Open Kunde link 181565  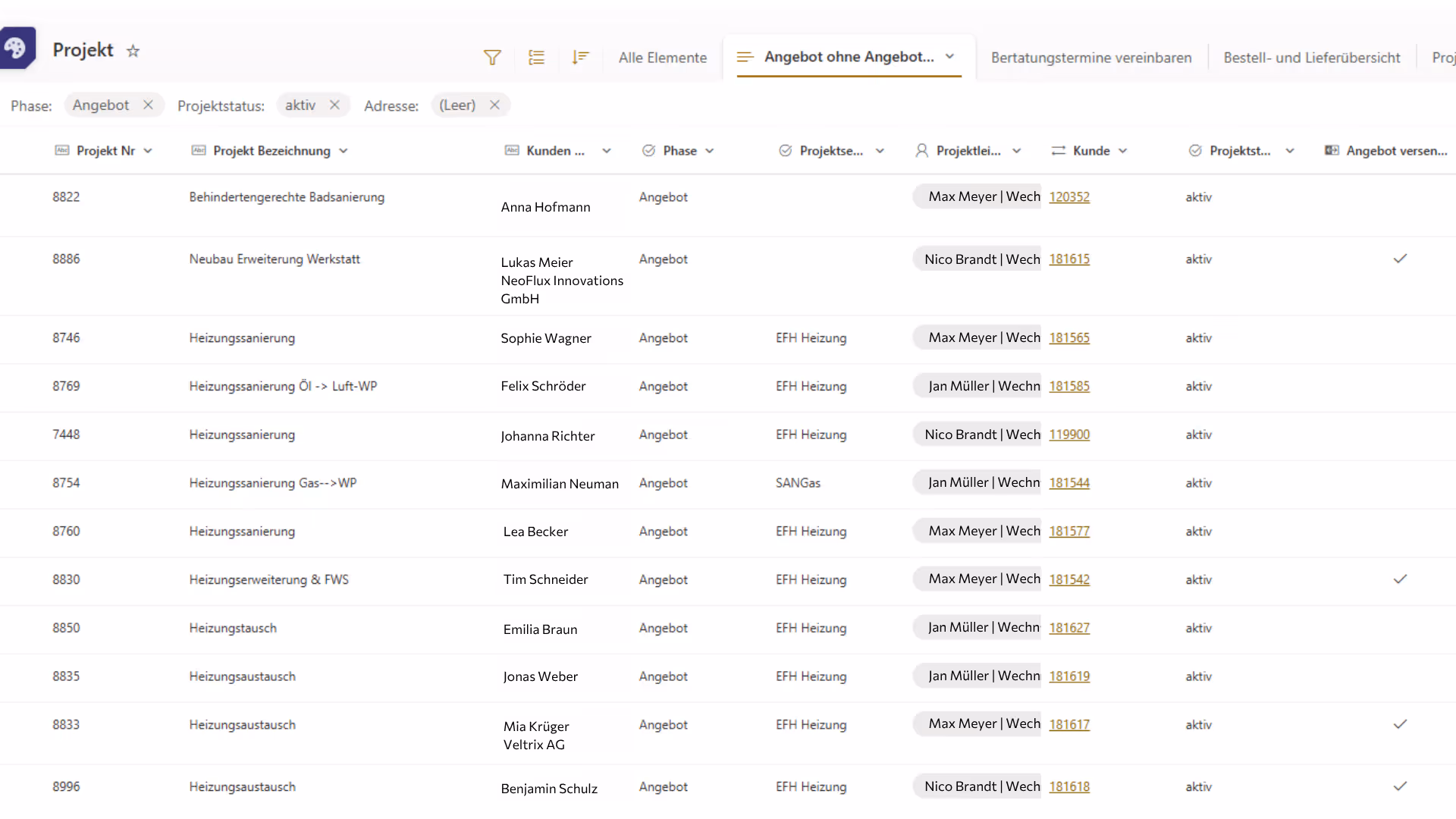click(1069, 338)
